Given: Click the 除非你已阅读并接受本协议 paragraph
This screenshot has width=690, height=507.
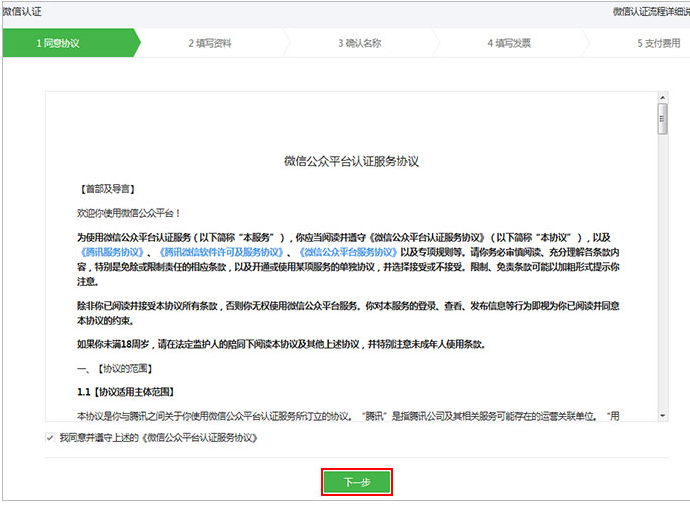Looking at the screenshot, I should (348, 313).
